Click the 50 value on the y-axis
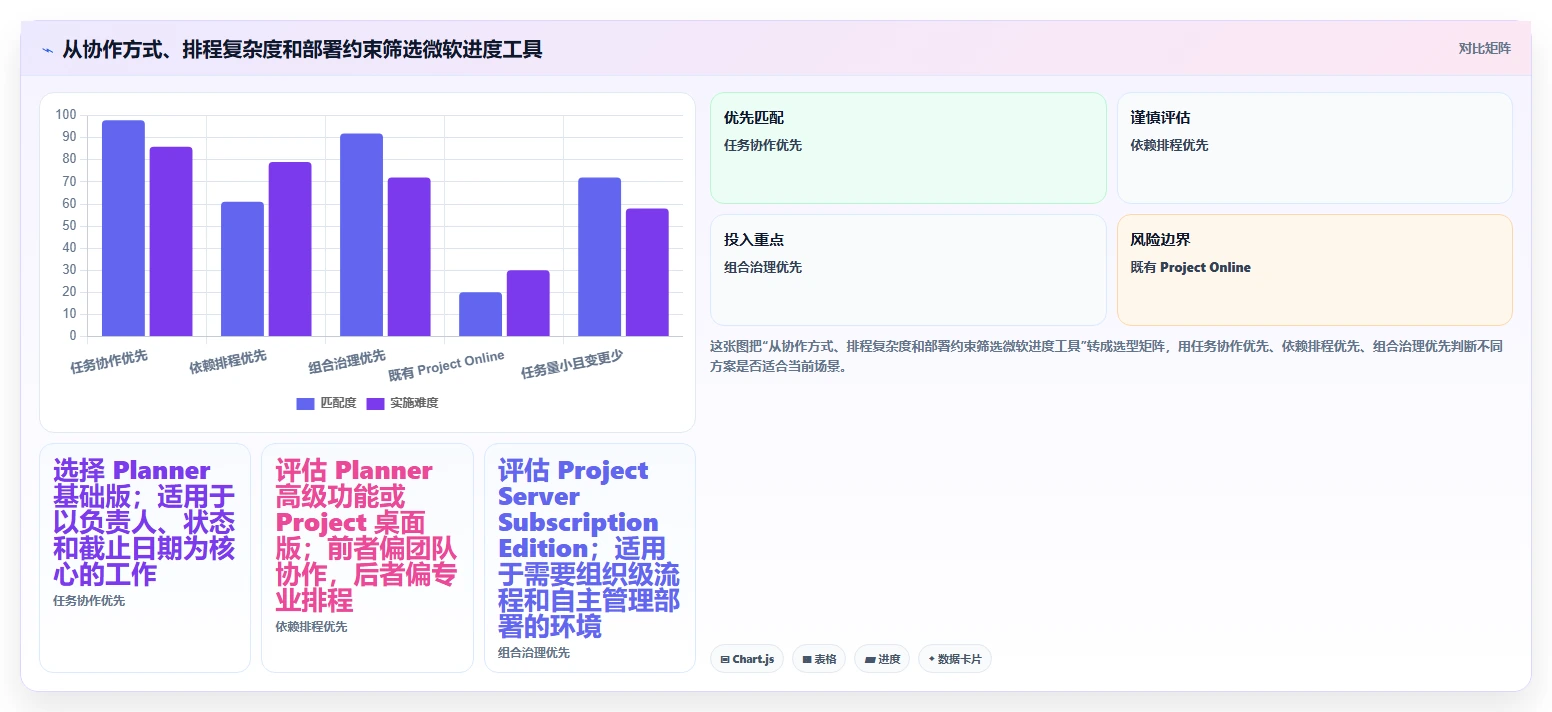 click(69, 226)
